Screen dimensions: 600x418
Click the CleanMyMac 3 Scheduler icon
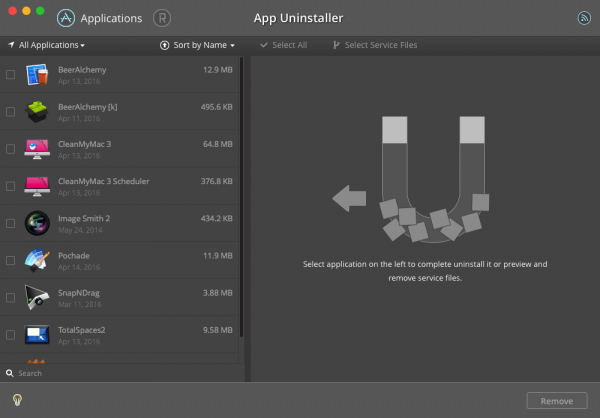pos(37,186)
